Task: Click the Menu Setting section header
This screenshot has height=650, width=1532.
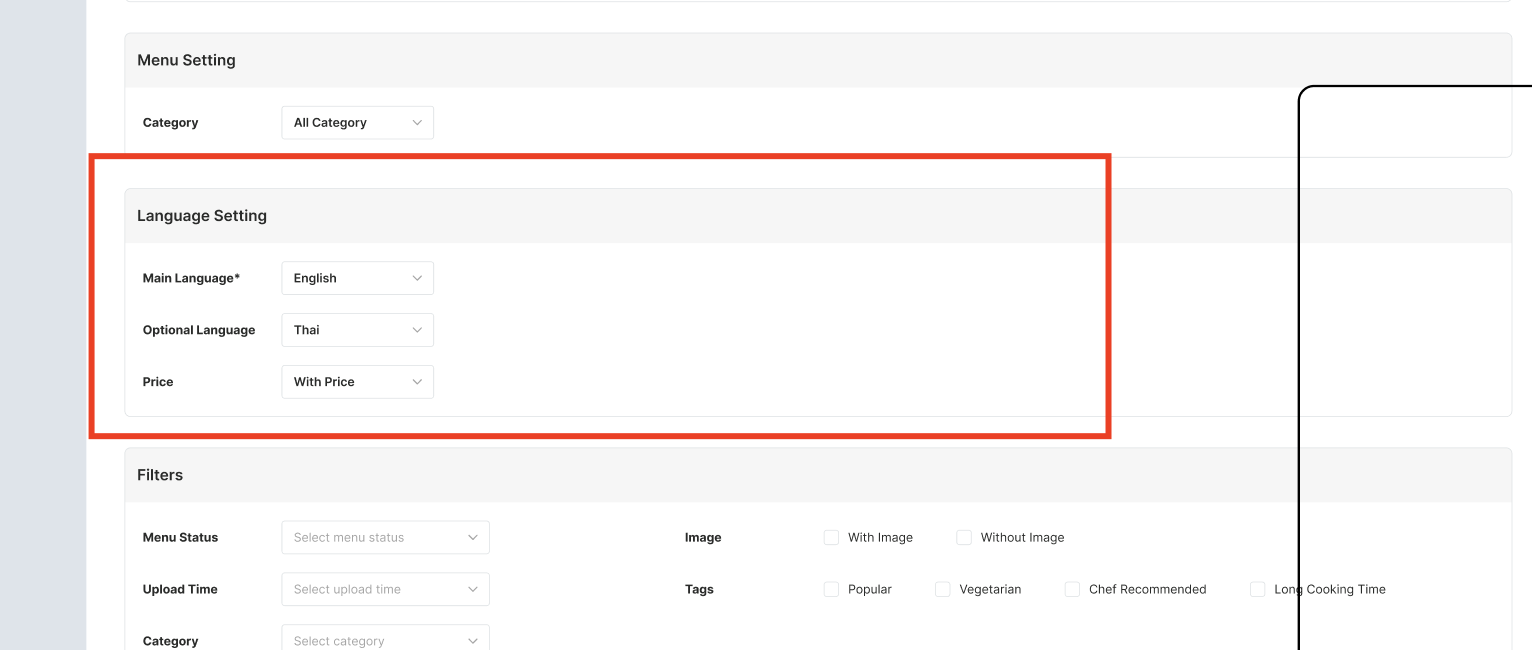Action: point(186,60)
